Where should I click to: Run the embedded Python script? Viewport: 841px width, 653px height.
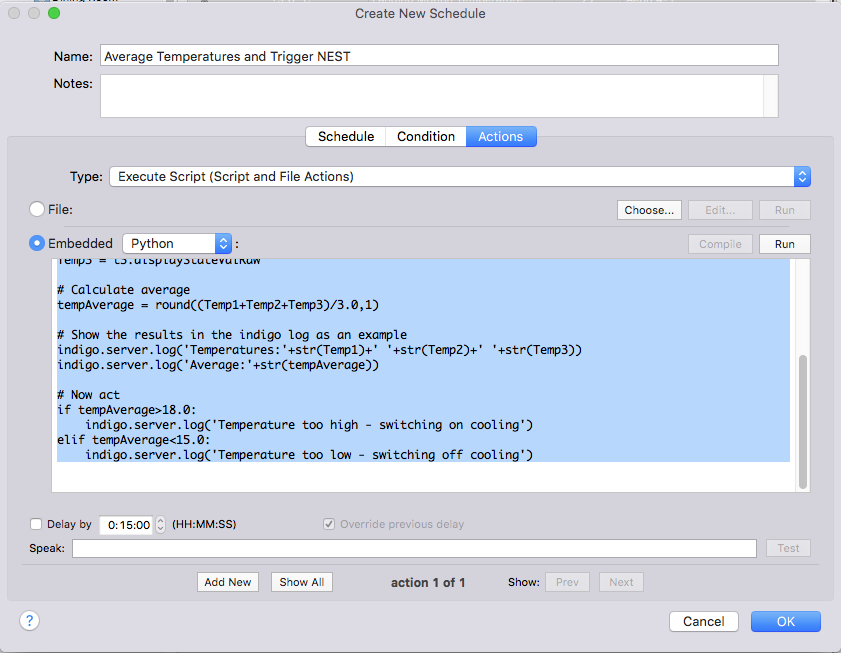point(785,244)
